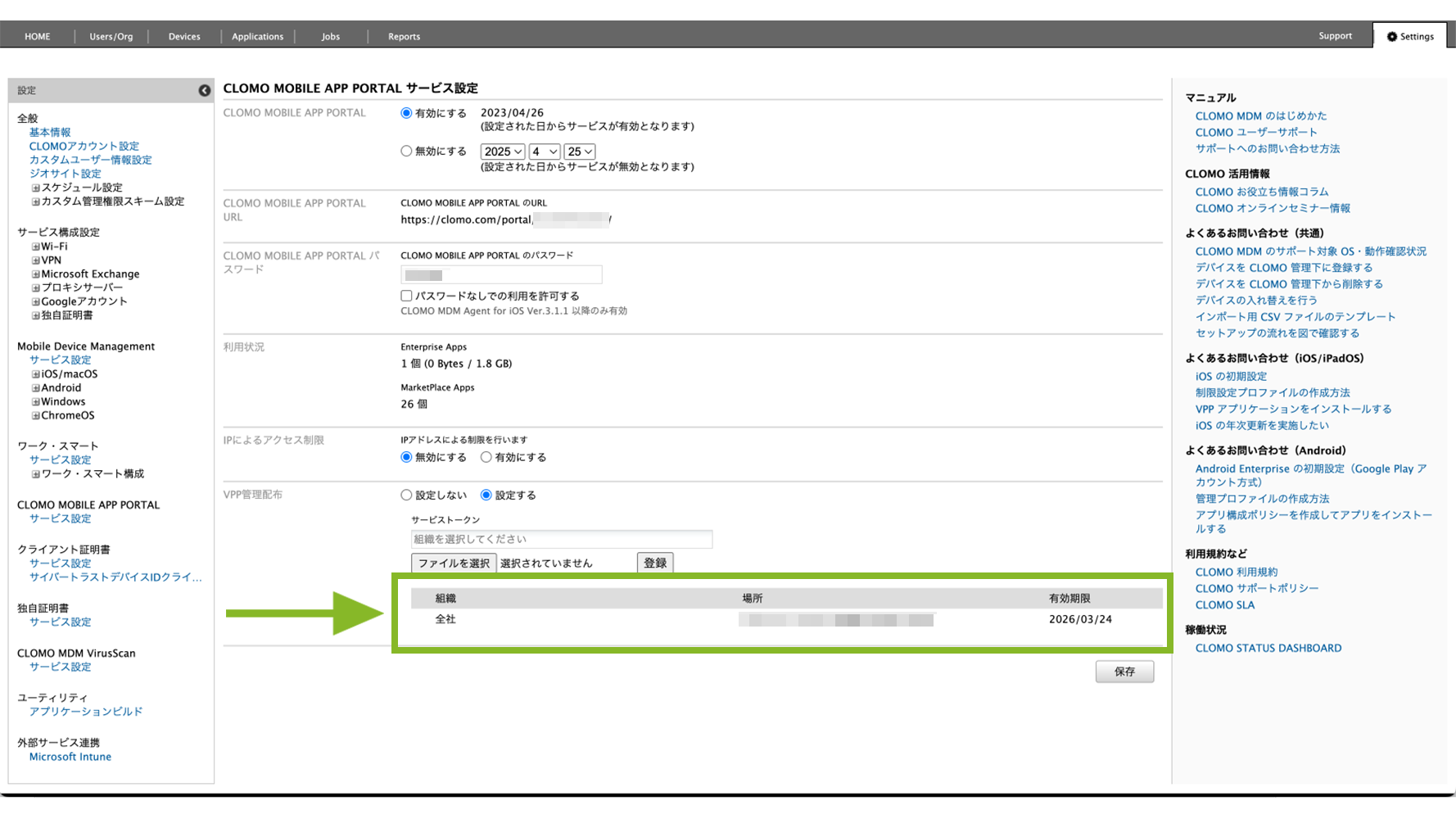The height and width of the screenshot is (819, 1456).
Task: Open サービス設定 under Mobile Device Management
Action: (x=61, y=360)
